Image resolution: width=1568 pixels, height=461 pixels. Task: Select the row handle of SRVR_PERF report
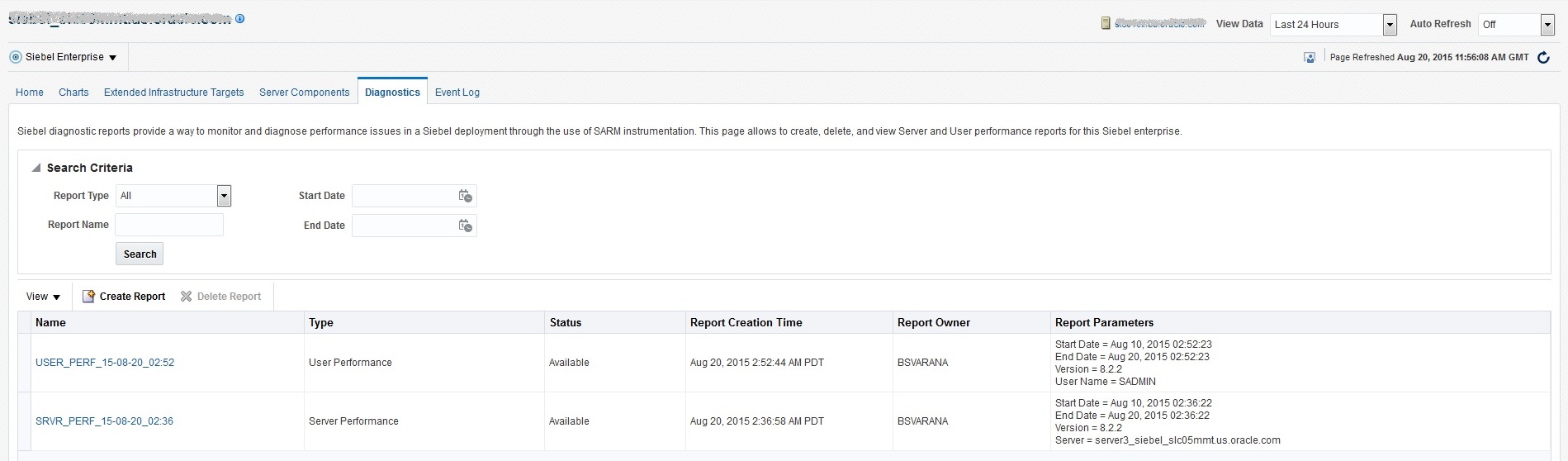(x=24, y=421)
